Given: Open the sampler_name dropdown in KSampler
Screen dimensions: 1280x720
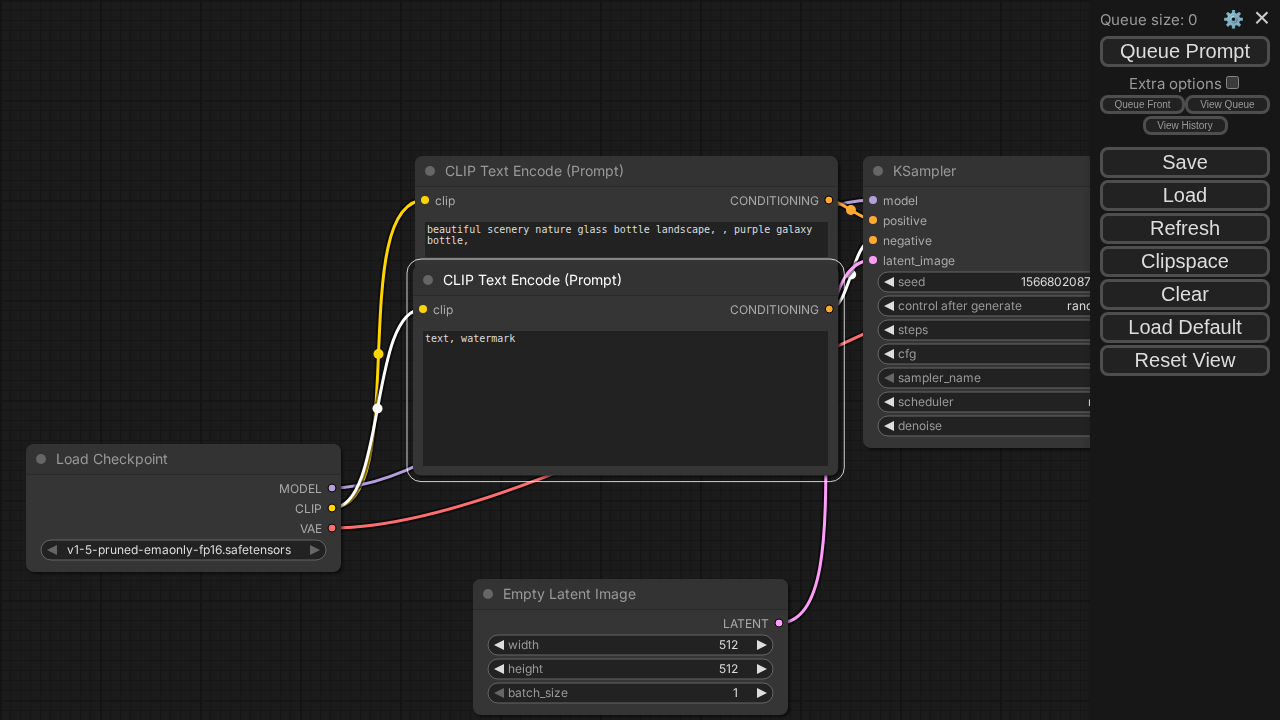Looking at the screenshot, I should coord(985,378).
